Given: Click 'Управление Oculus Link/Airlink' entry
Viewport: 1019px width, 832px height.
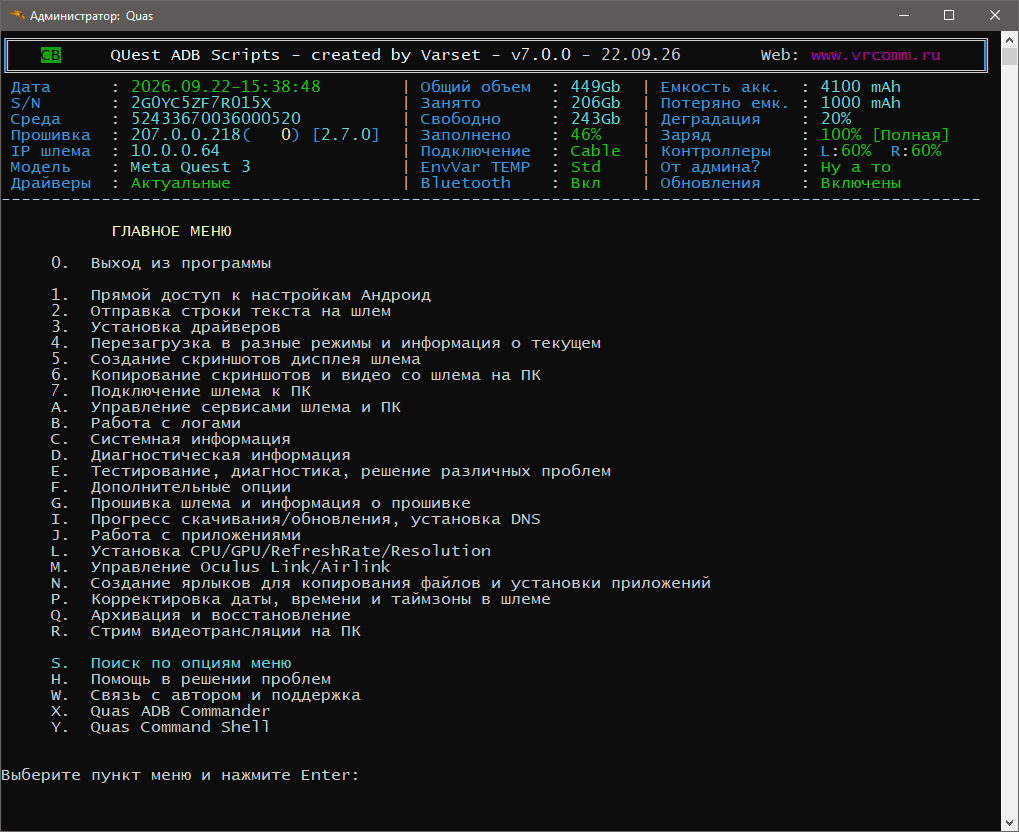Looking at the screenshot, I should tap(221, 567).
